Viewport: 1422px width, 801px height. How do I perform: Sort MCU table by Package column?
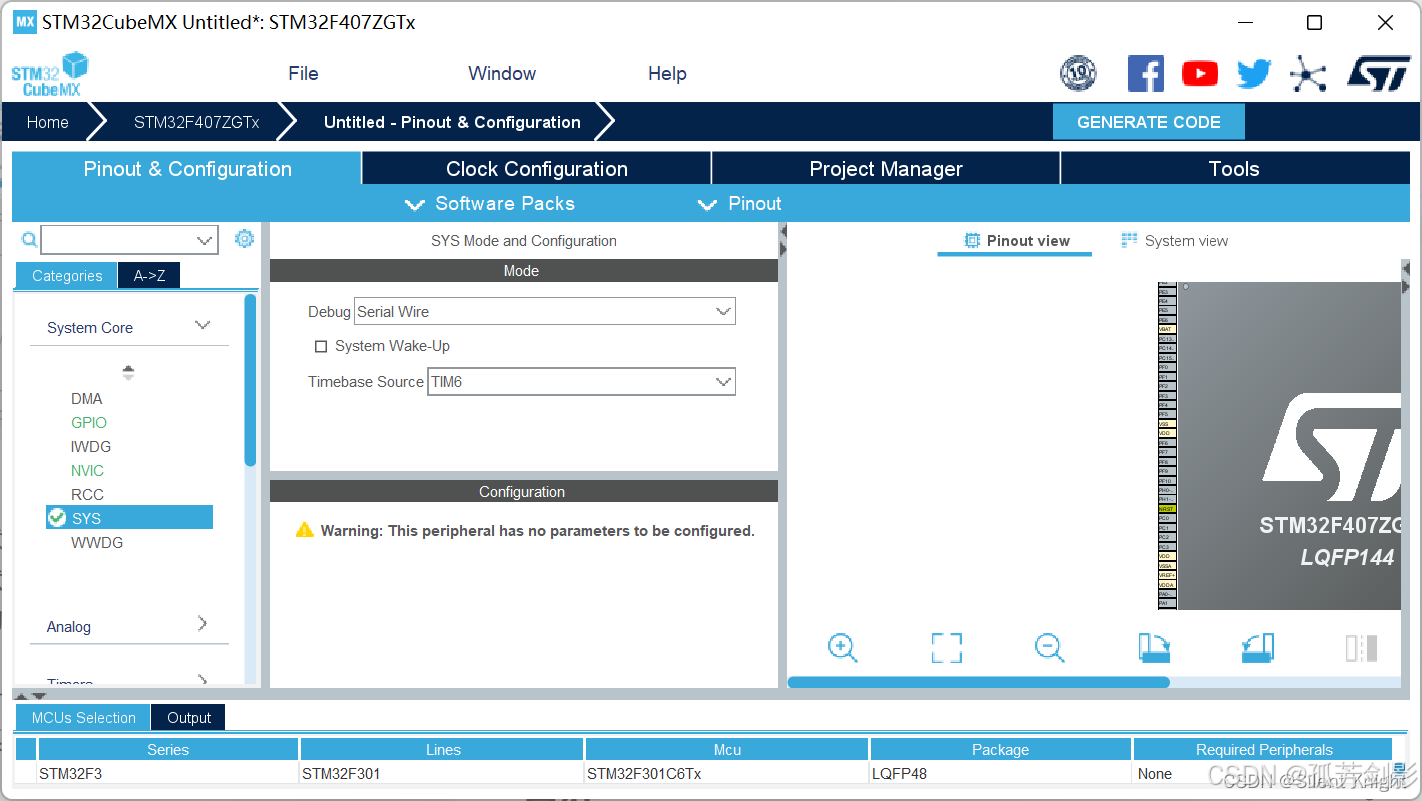[x=1000, y=749]
